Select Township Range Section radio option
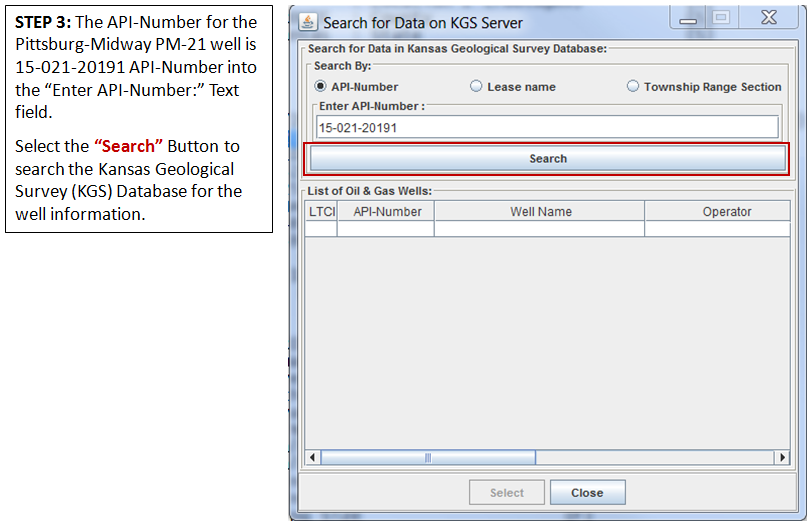Image resolution: width=812 pixels, height=527 pixels. click(632, 86)
